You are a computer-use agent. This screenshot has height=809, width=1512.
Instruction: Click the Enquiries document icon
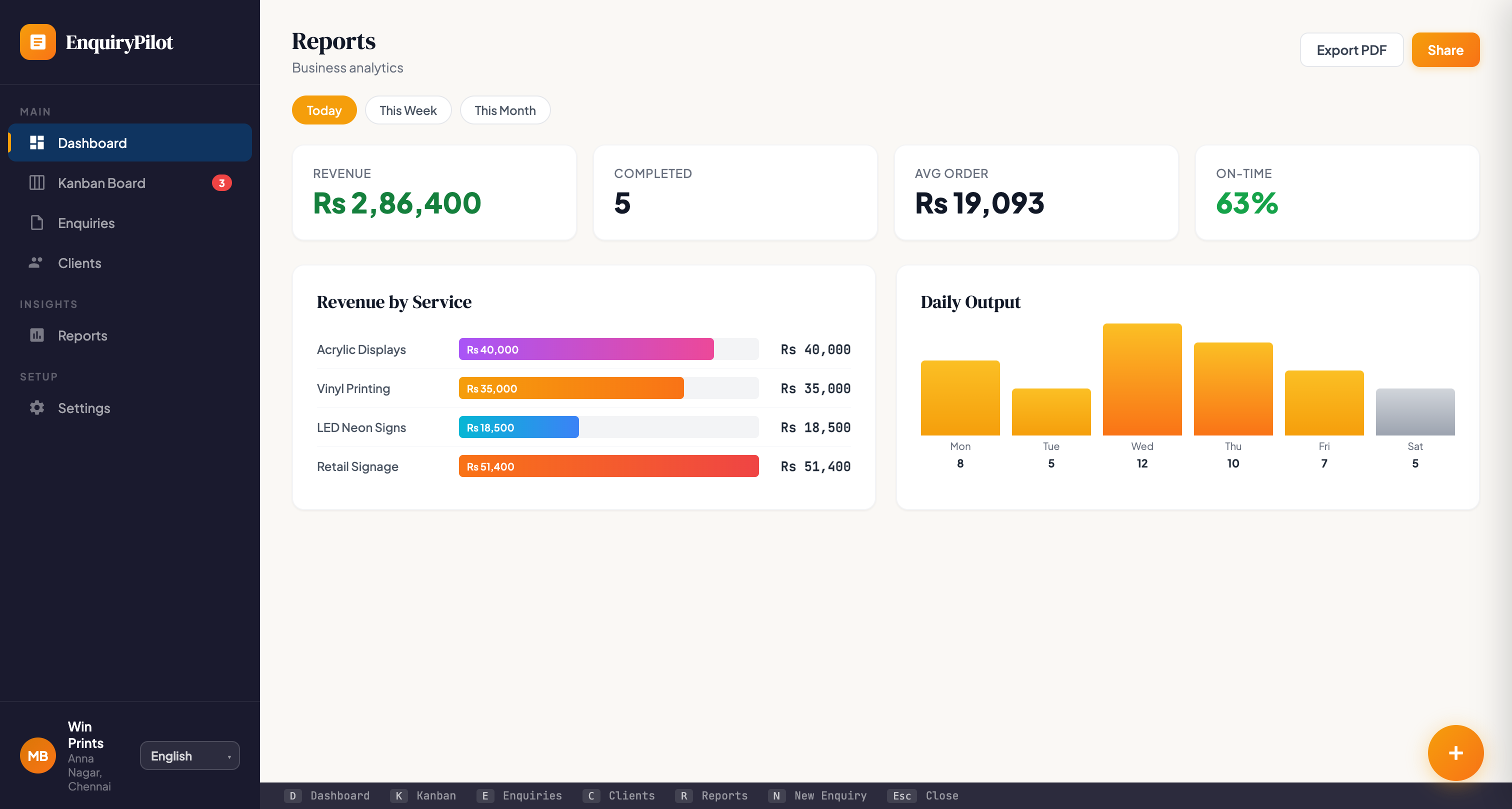coord(37,222)
